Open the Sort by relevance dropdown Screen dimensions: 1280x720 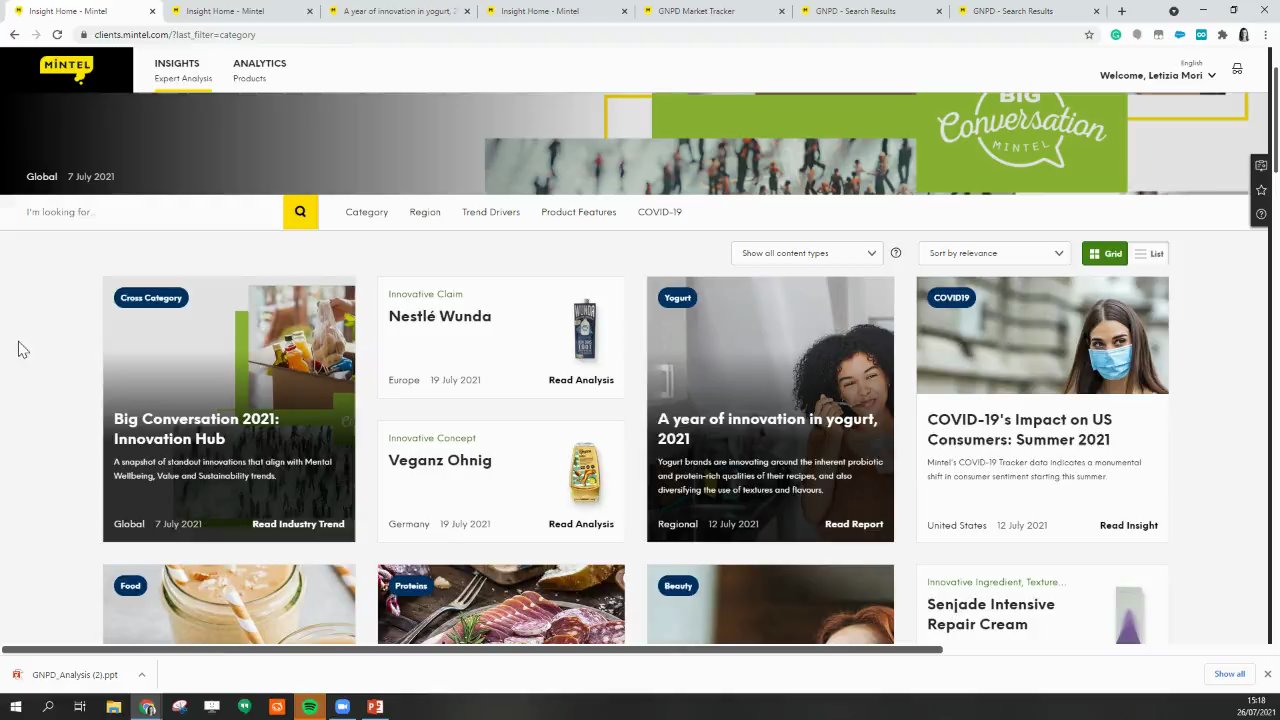click(995, 253)
